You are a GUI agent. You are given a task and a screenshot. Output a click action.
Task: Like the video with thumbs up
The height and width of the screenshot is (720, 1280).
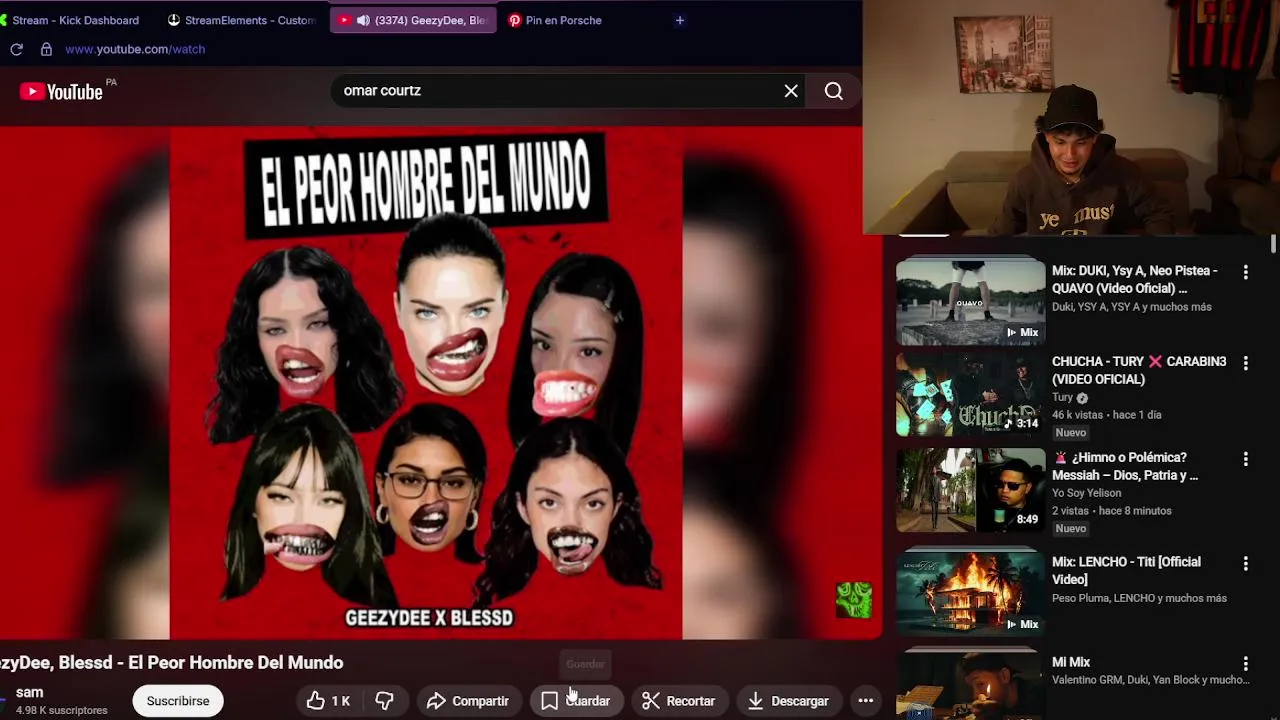pyautogui.click(x=328, y=701)
